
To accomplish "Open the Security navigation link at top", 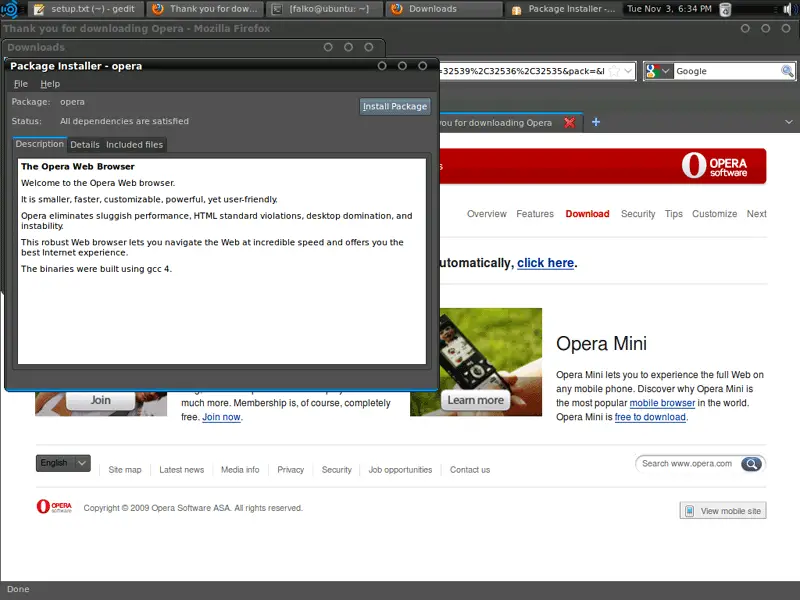I will pyautogui.click(x=638, y=214).
